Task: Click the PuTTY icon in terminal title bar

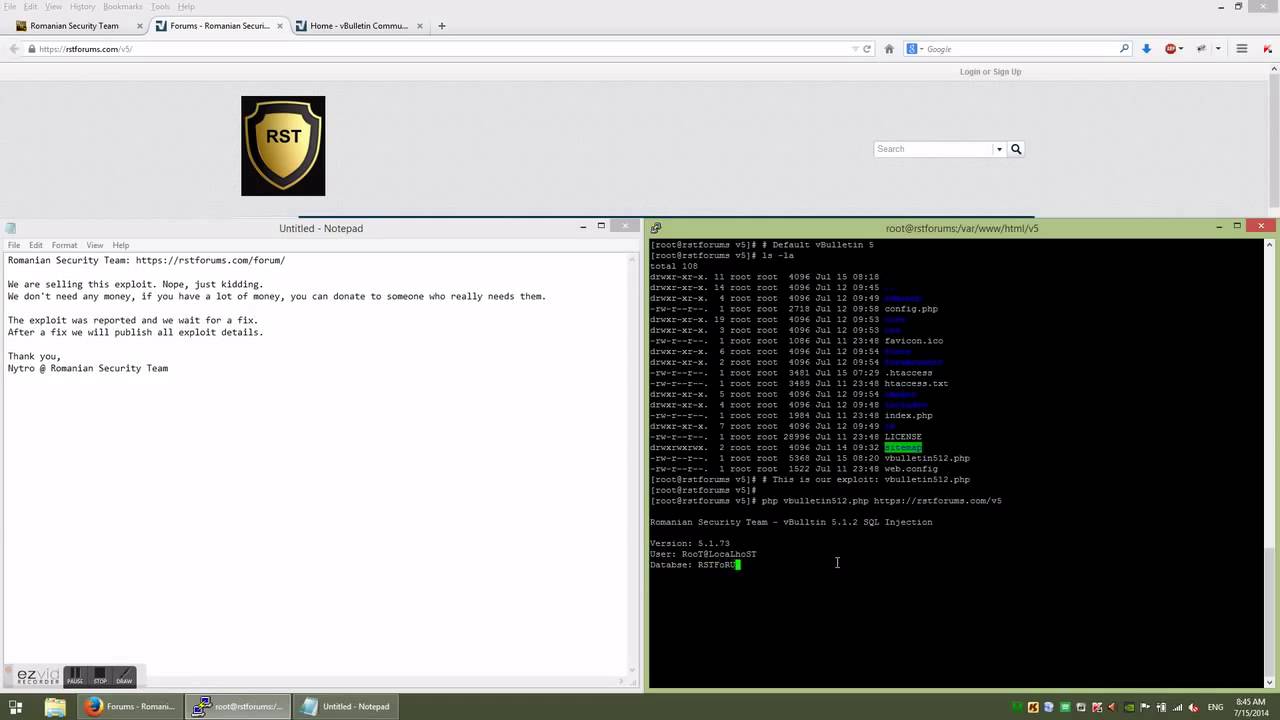Action: pos(656,228)
